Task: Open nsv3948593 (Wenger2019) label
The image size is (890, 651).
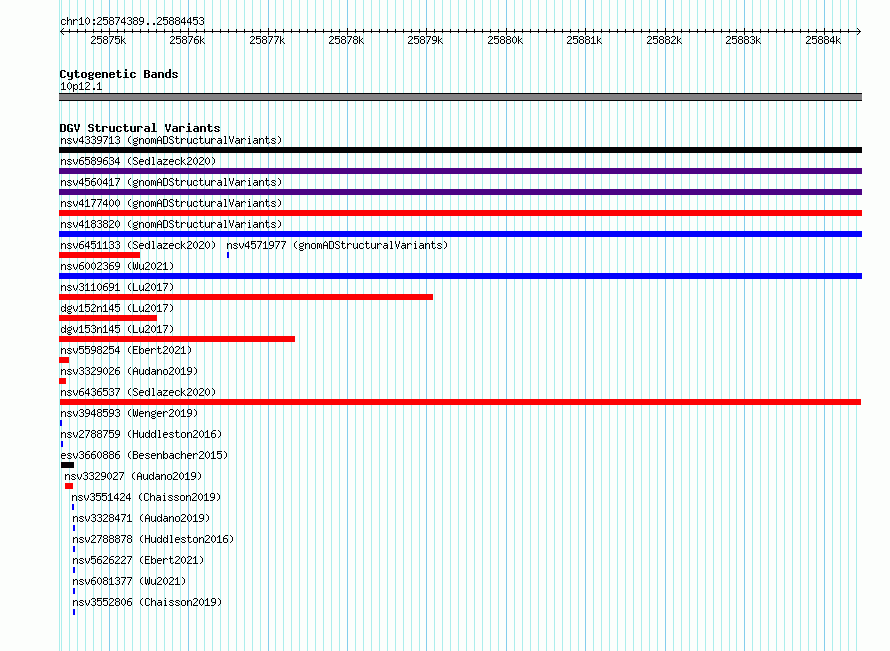Action: click(129, 413)
